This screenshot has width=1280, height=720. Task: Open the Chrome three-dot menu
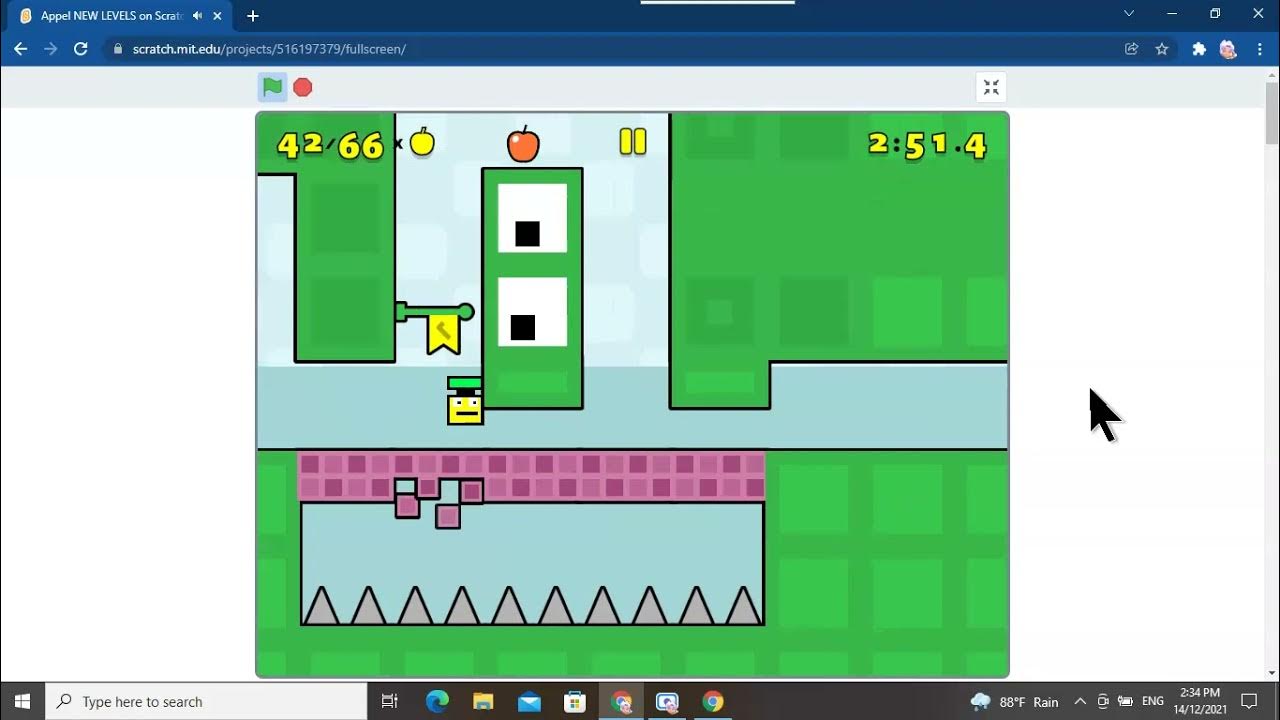point(1259,49)
